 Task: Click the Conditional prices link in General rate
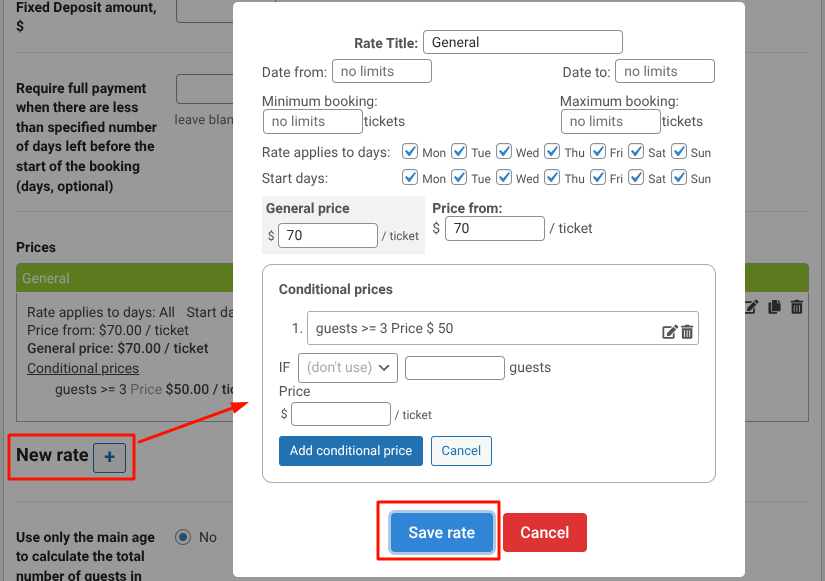[83, 368]
